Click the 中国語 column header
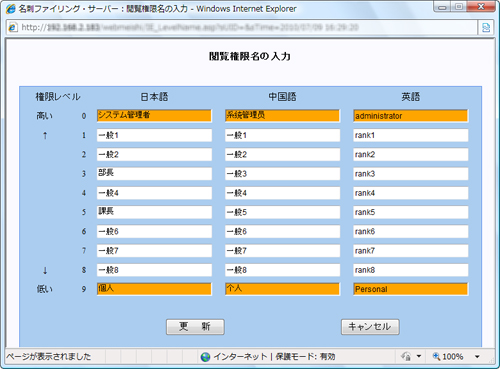Screen dimensions: 500x369 click(x=282, y=97)
